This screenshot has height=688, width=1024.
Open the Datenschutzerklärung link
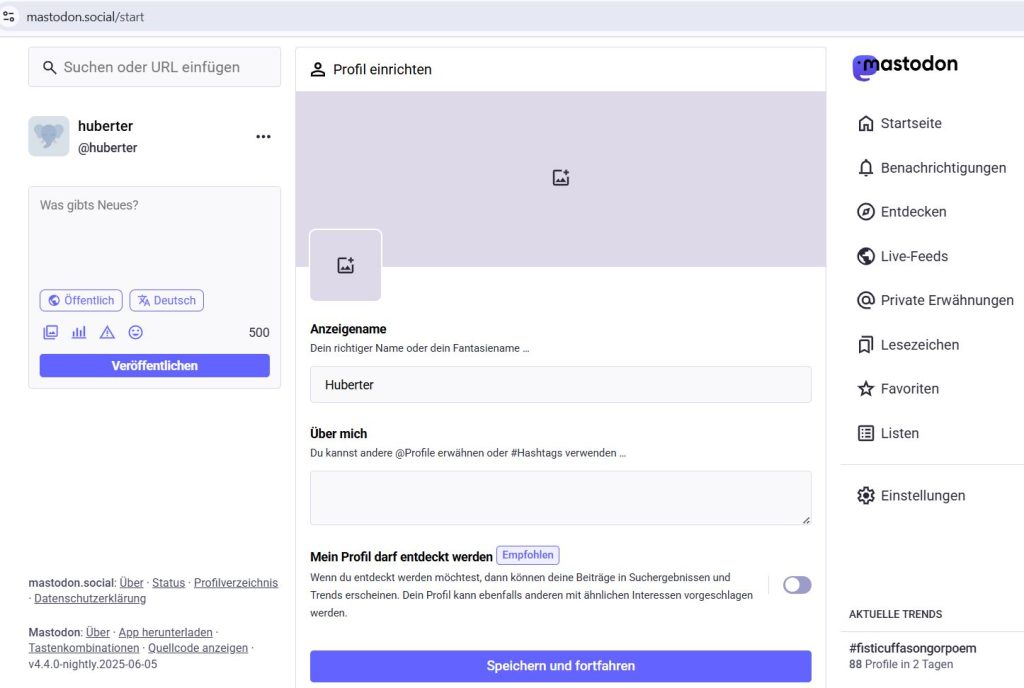[x=90, y=599]
